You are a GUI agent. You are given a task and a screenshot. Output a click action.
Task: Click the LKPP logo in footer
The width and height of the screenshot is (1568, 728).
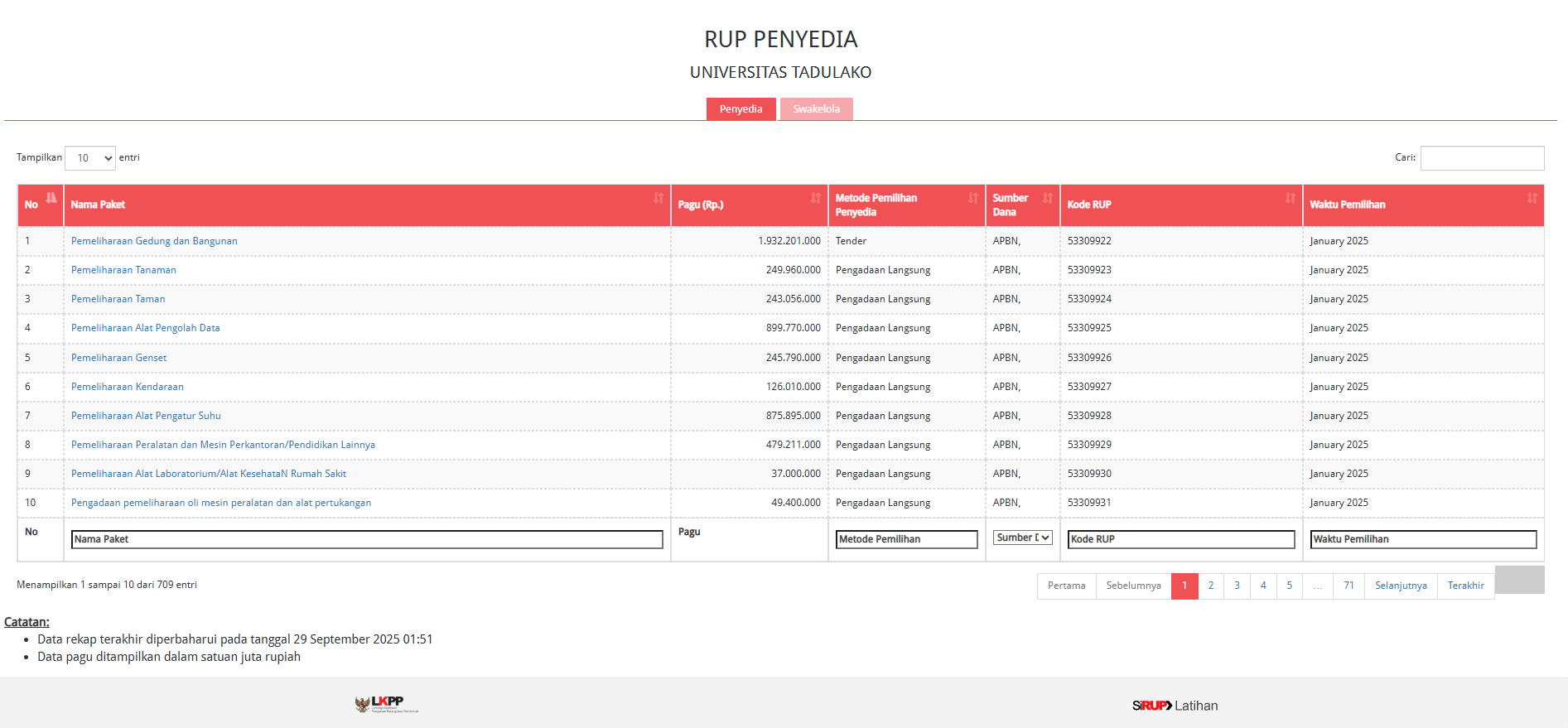click(387, 704)
